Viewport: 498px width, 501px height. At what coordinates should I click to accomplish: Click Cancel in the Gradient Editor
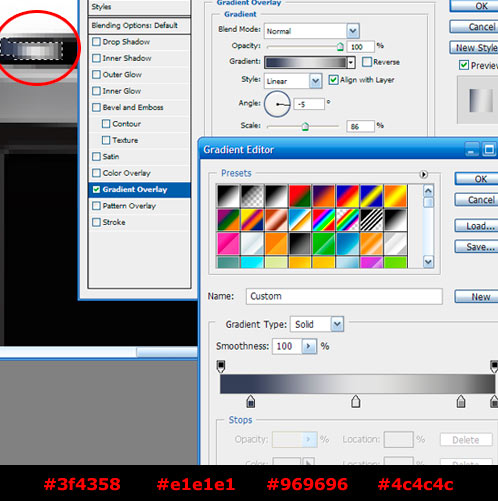click(477, 200)
